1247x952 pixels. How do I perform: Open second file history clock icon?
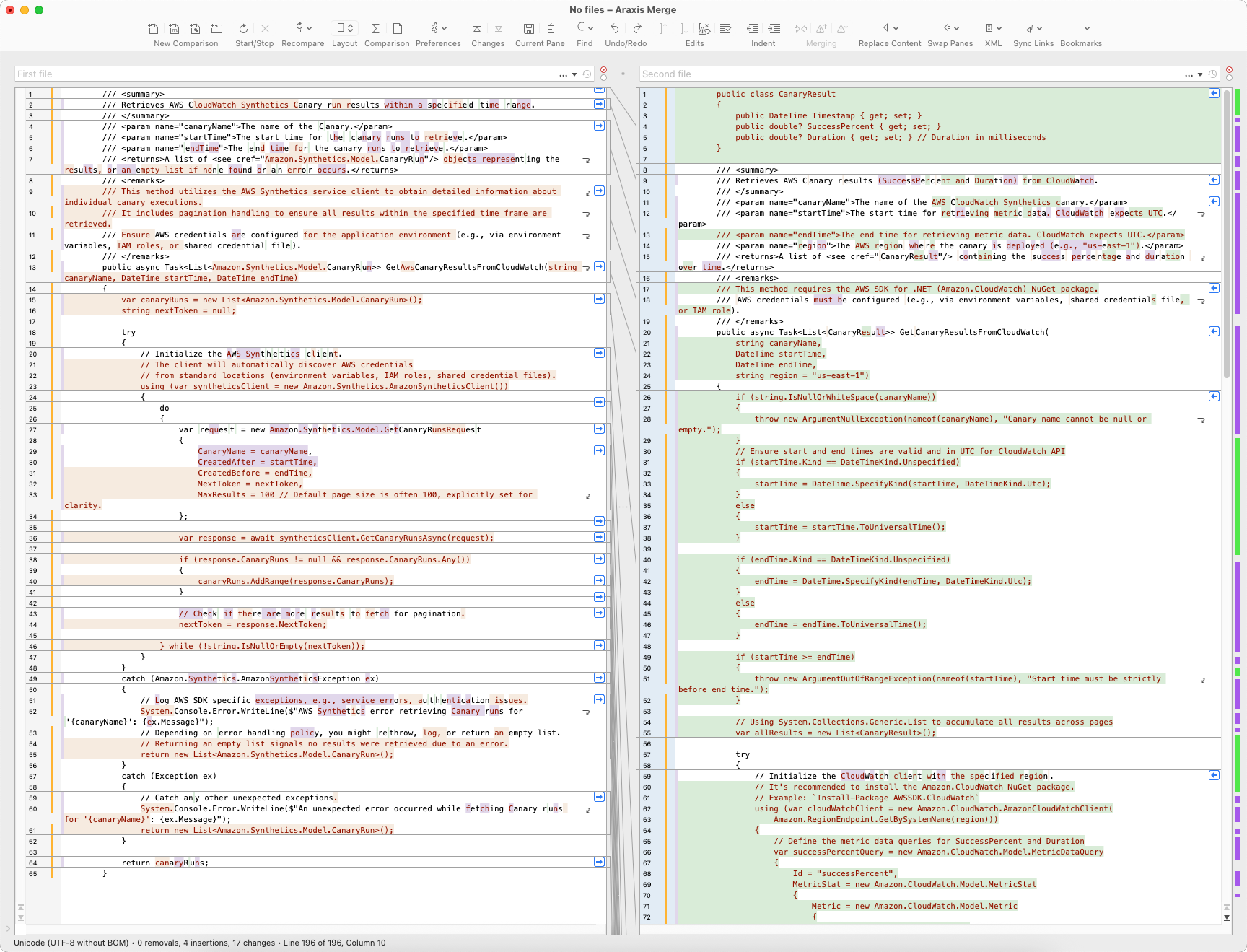click(x=1212, y=74)
